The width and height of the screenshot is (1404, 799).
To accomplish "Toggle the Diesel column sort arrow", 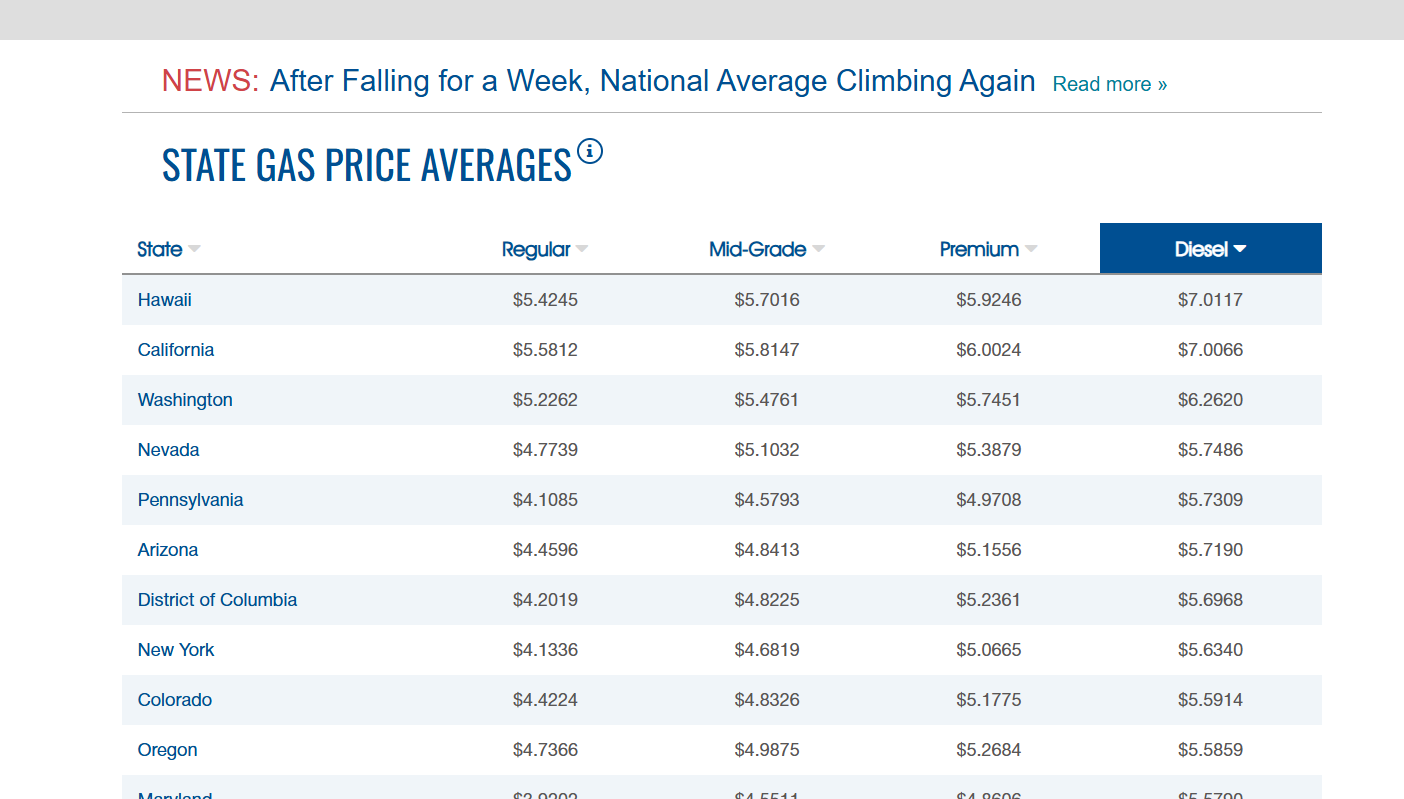I will pyautogui.click(x=1240, y=249).
